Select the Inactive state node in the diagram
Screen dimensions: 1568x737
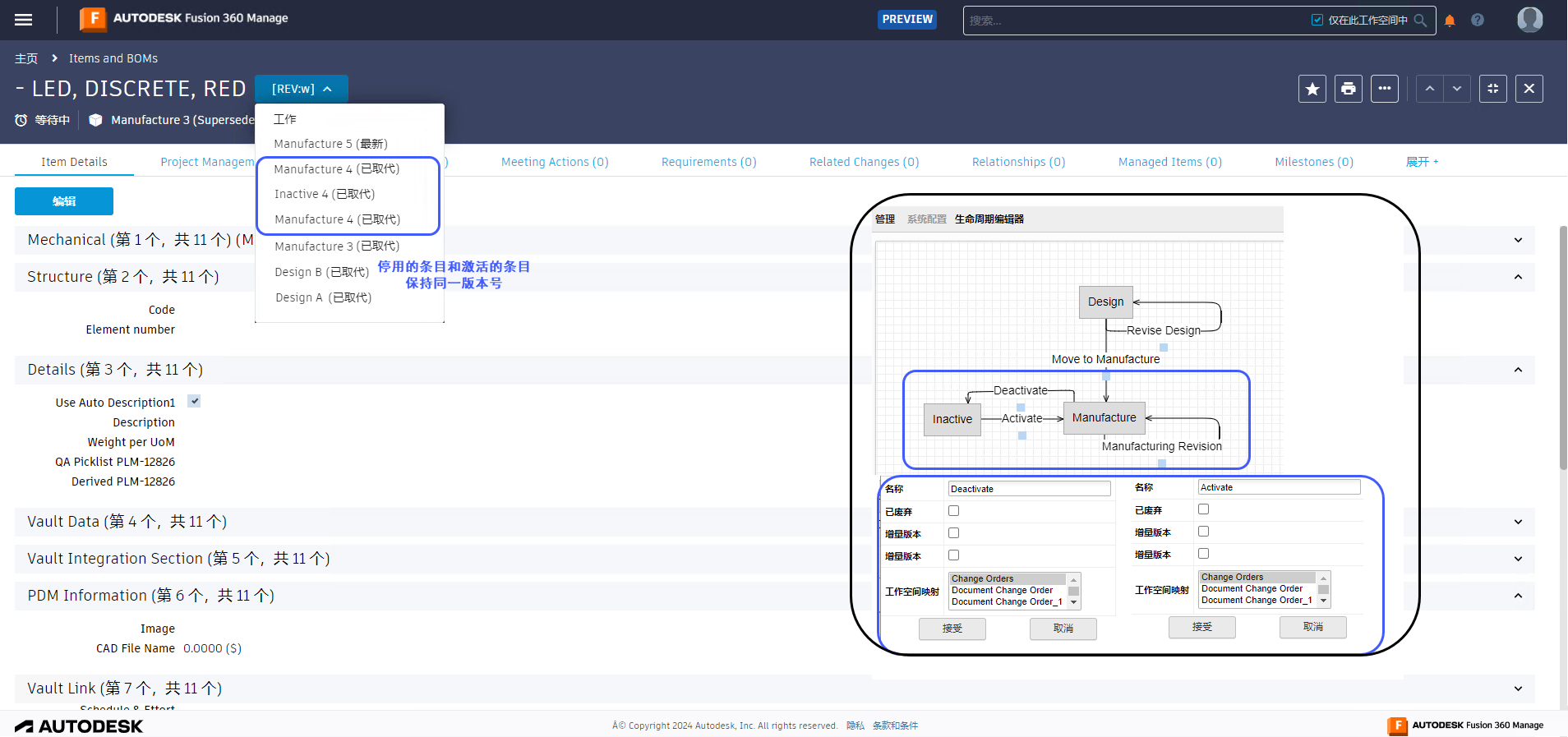[x=952, y=419]
